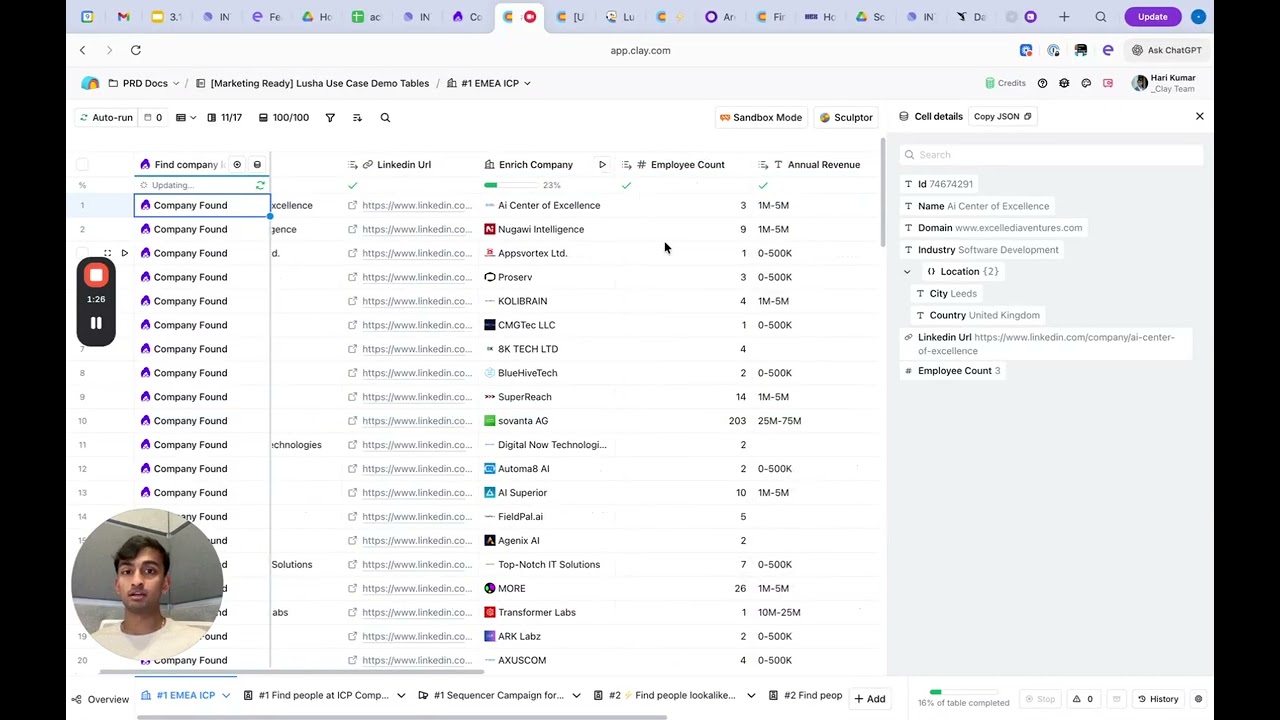Search browser tabs magnifier icon
1280x720 pixels.
(1101, 16)
